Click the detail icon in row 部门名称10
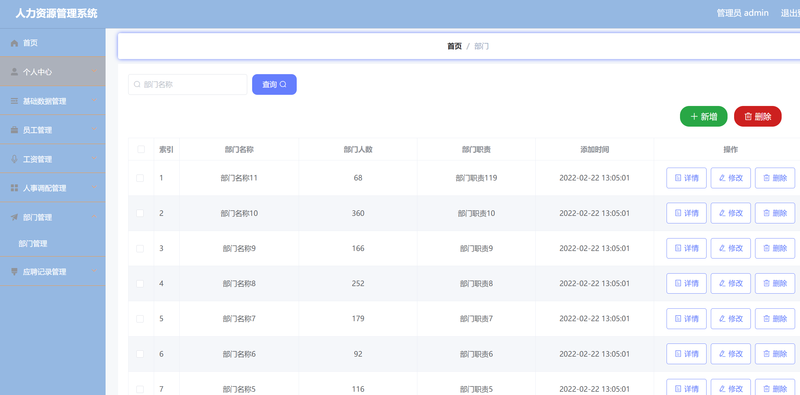 (678, 213)
